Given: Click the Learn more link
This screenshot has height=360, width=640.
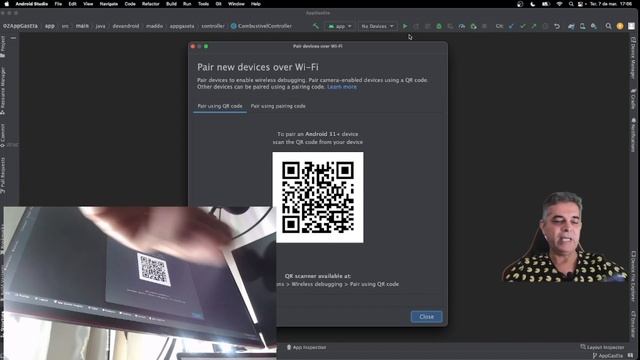Looking at the screenshot, I should [342, 87].
